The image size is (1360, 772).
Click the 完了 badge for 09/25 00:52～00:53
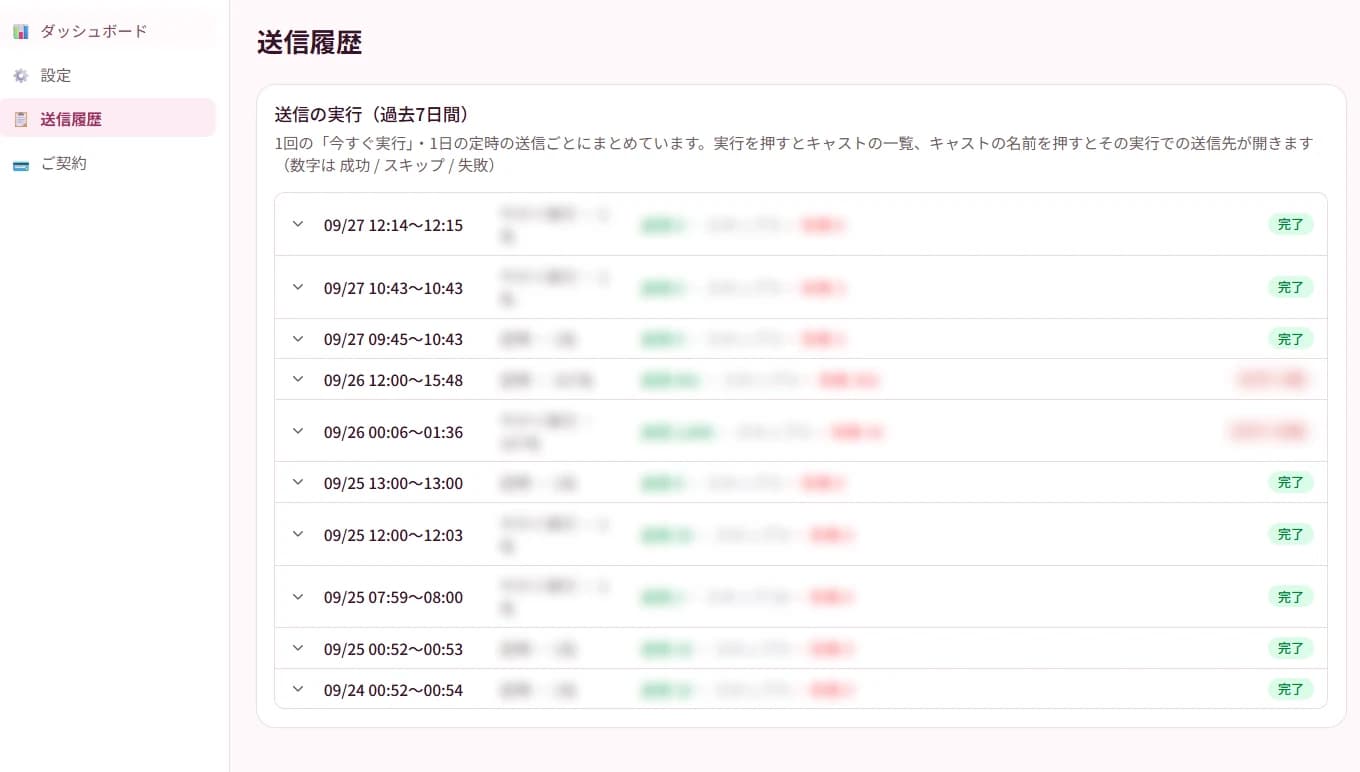coord(1291,648)
